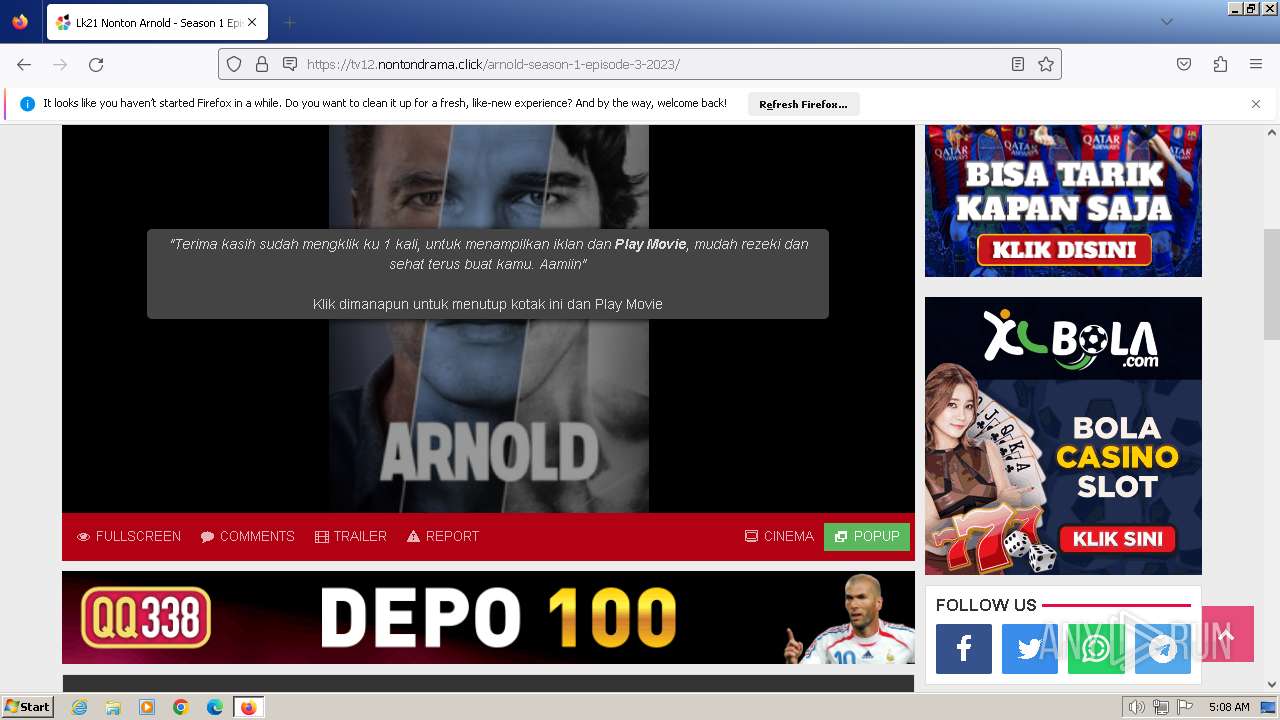Click Klik Sini on XLBola ad

1117,539
